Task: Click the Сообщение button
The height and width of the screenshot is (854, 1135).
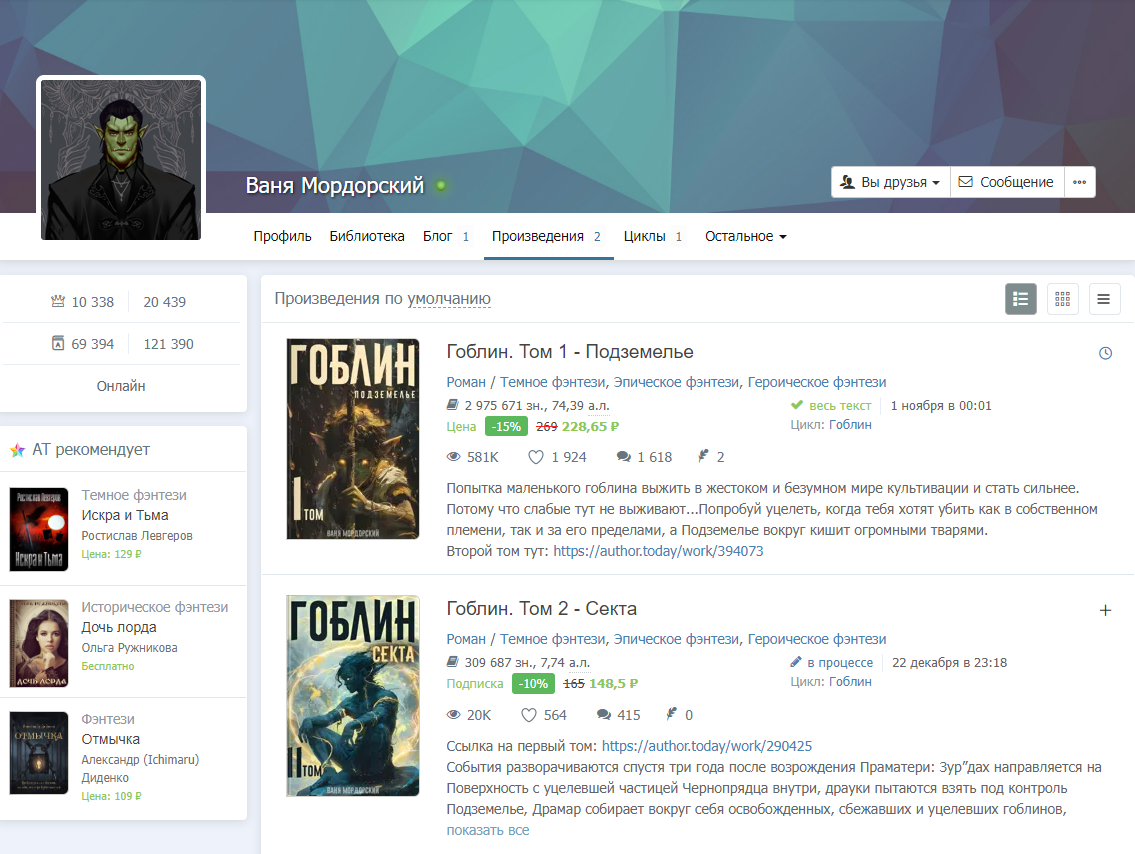Action: click(x=1006, y=182)
